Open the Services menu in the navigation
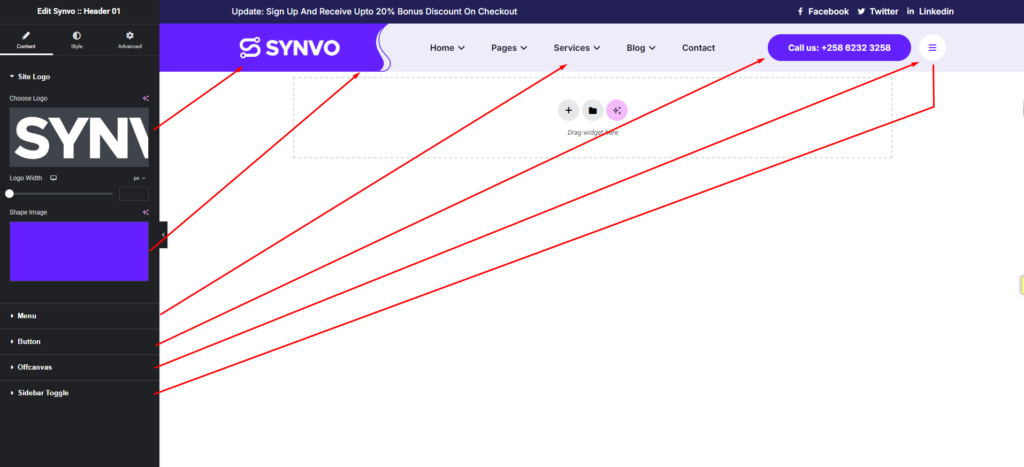The width and height of the screenshot is (1024, 467). [x=576, y=48]
